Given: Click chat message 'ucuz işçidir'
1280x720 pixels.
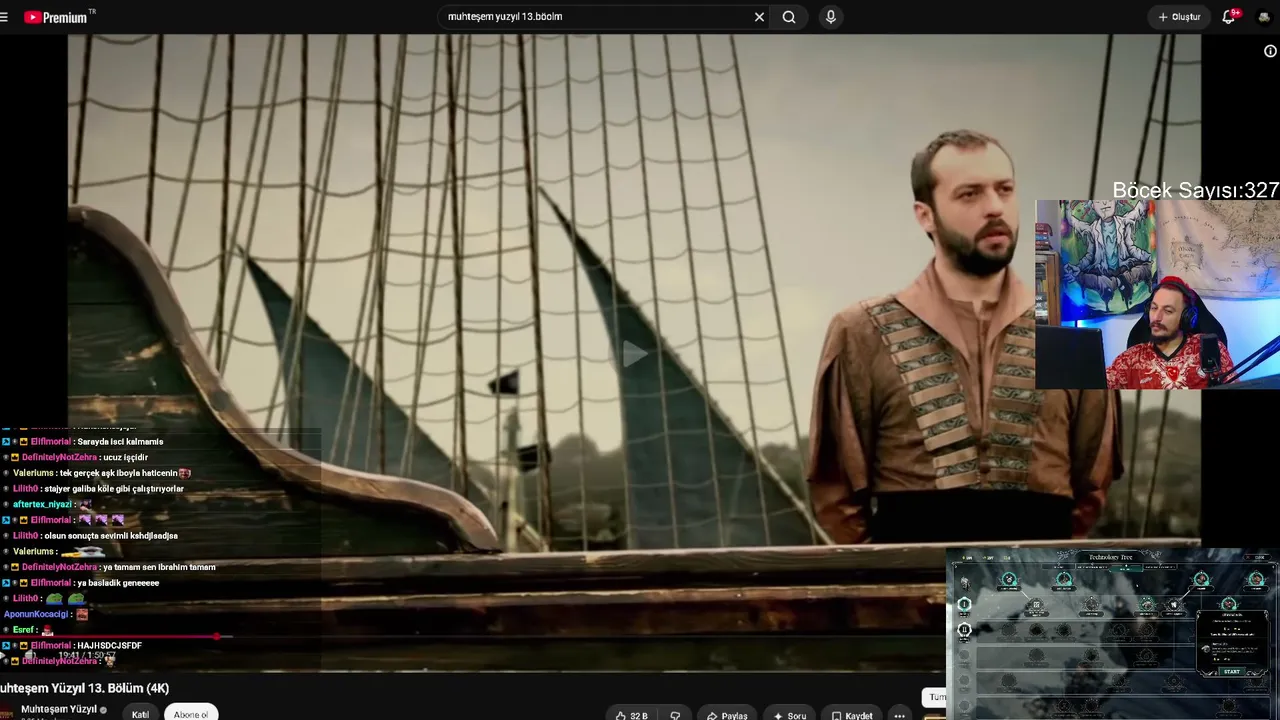Looking at the screenshot, I should [x=125, y=457].
